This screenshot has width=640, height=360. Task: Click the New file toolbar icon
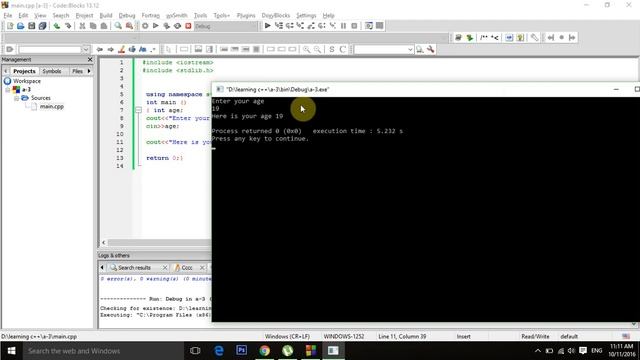tap(10, 26)
